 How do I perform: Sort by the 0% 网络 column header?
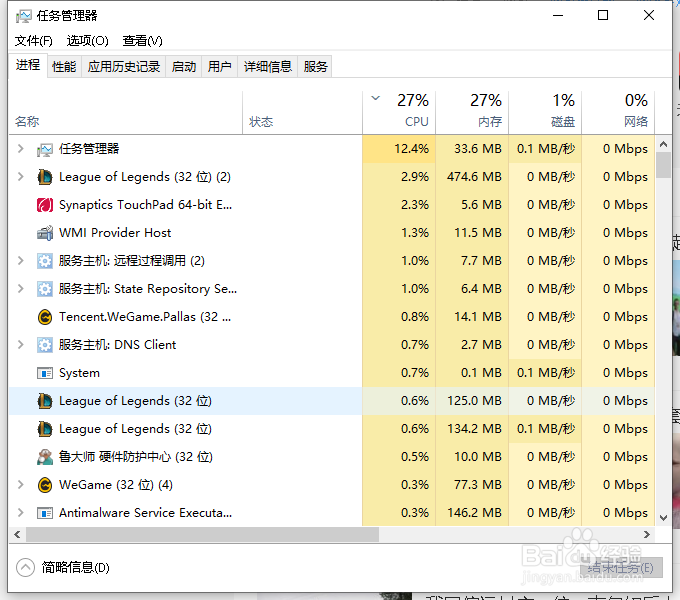pyautogui.click(x=618, y=113)
